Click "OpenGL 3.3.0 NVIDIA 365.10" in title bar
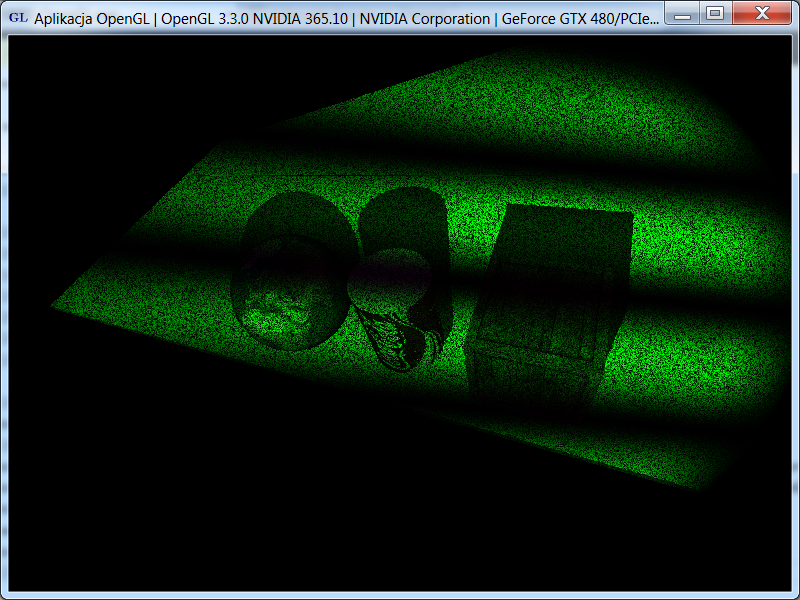Screen dimensions: 800x600 pyautogui.click(x=253, y=19)
